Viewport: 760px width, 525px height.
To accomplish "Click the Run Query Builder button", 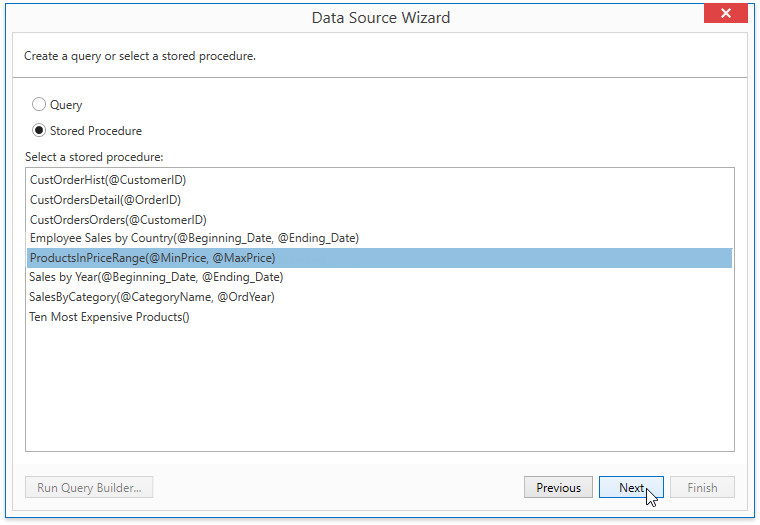I will click(x=89, y=487).
